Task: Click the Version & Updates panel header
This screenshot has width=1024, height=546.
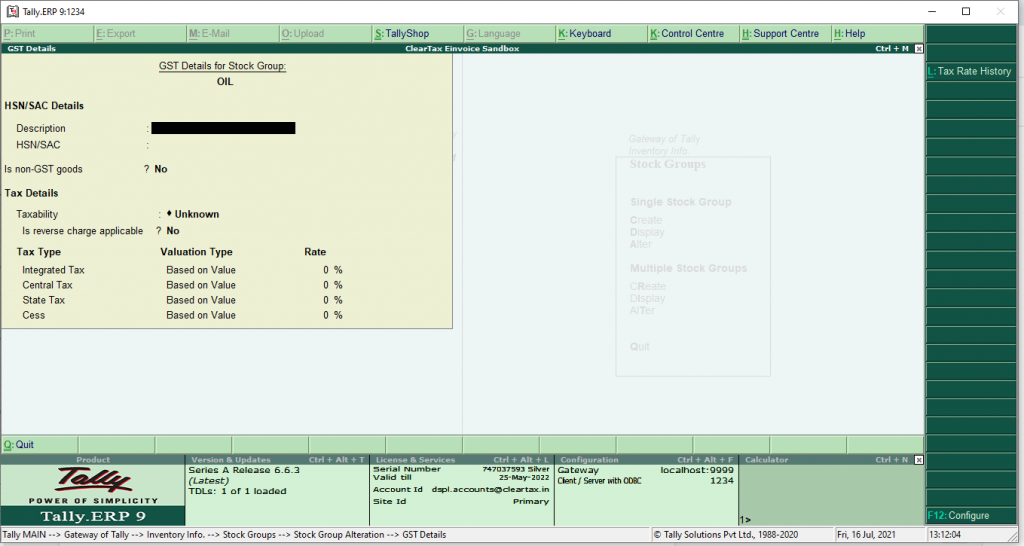Action: 278,460
